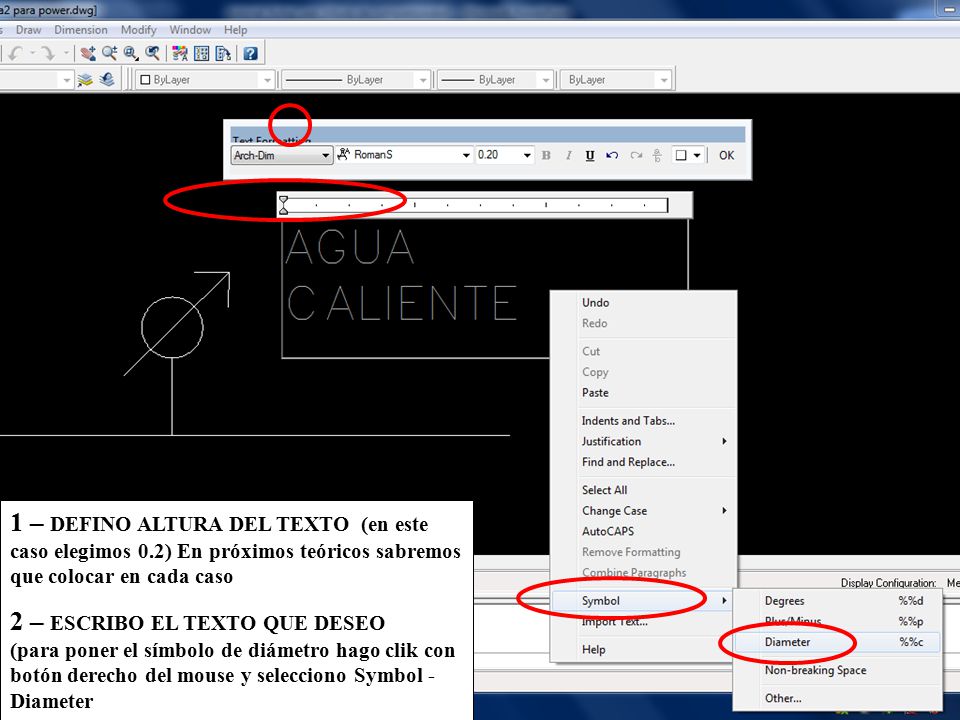Expand the Change Case submenu

coord(643,511)
